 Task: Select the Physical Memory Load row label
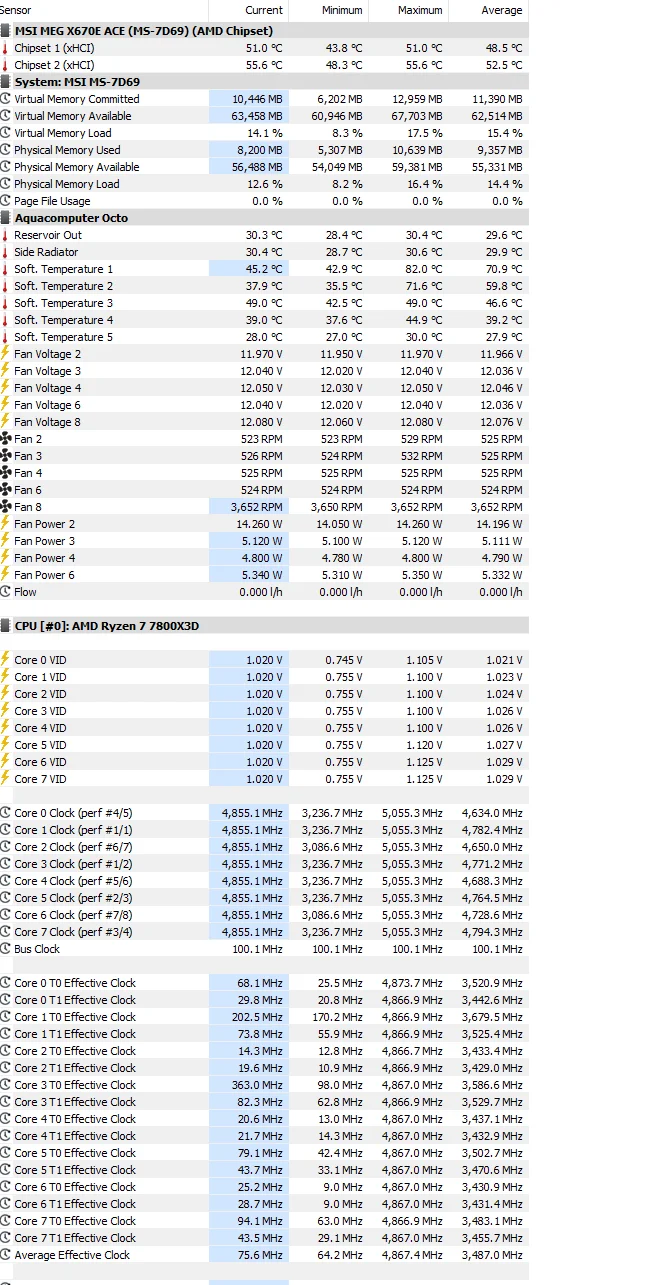tap(67, 184)
